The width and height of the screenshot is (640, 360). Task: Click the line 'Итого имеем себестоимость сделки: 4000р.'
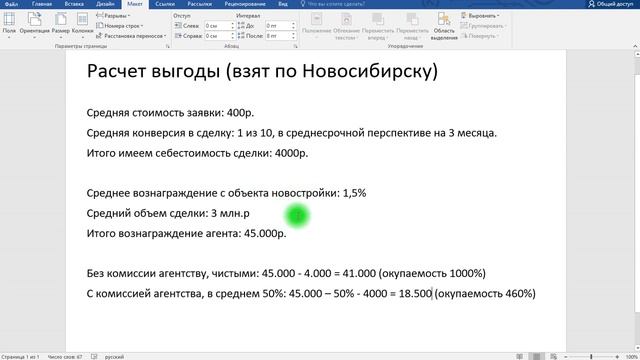pos(197,153)
